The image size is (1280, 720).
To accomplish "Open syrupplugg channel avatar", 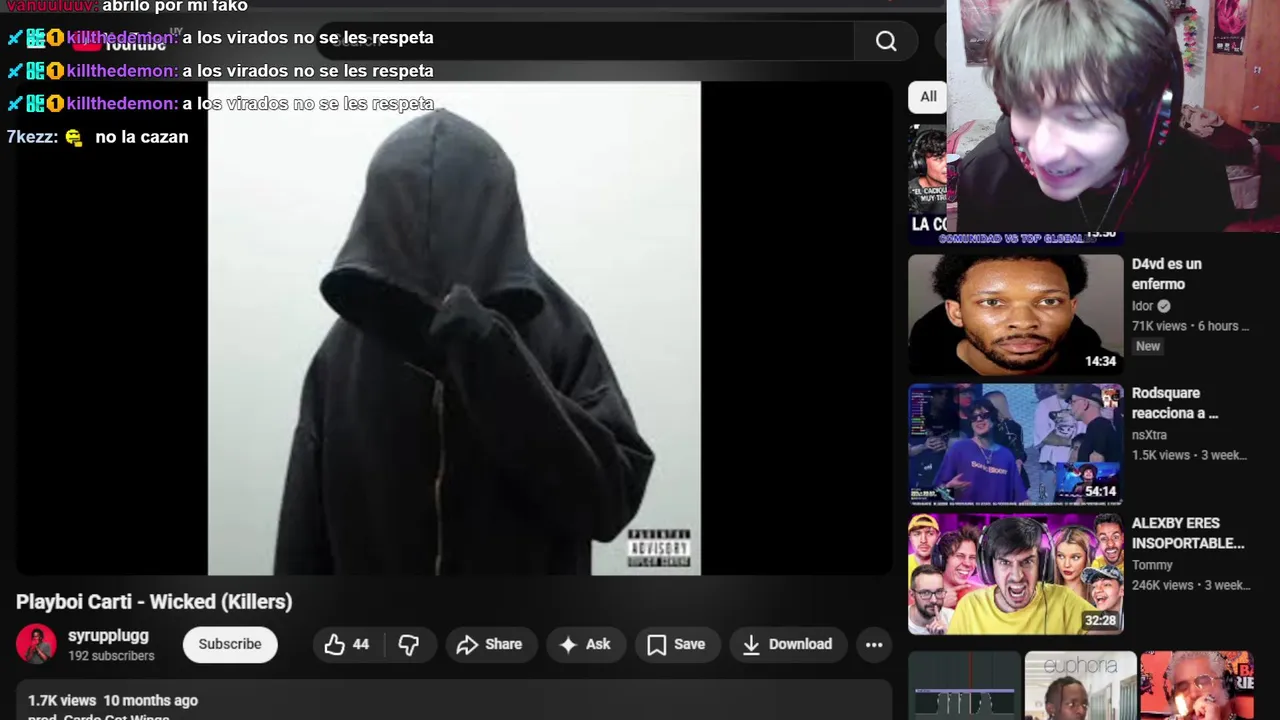I will click(x=36, y=644).
